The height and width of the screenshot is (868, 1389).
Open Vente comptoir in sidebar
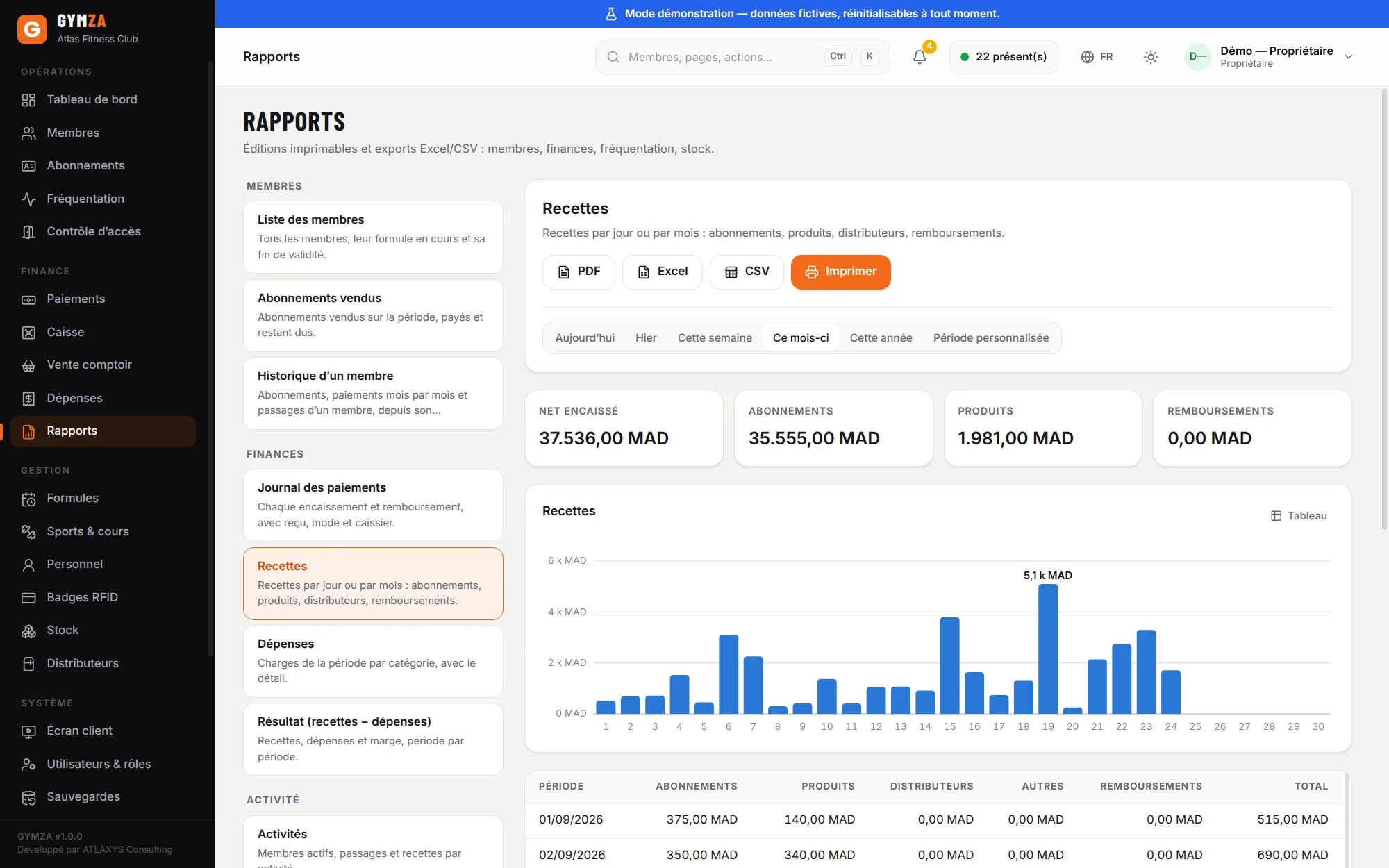(x=103, y=365)
